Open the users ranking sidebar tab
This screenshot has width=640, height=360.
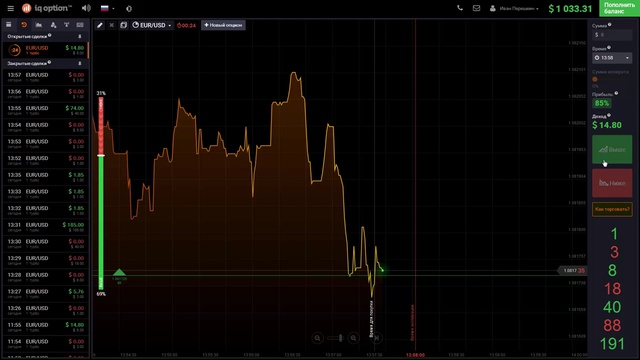point(53,25)
